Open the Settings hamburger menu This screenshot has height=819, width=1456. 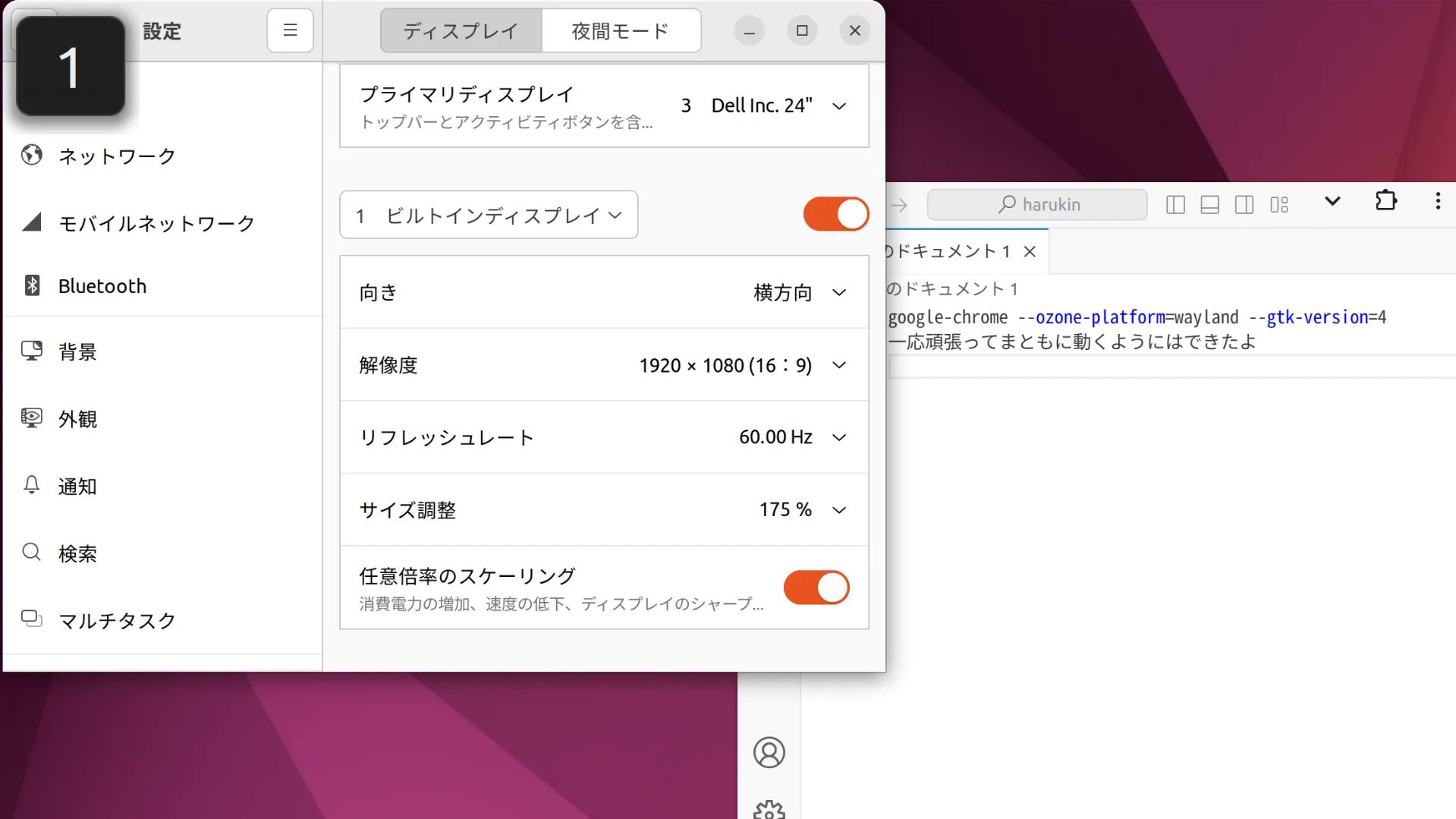point(290,30)
